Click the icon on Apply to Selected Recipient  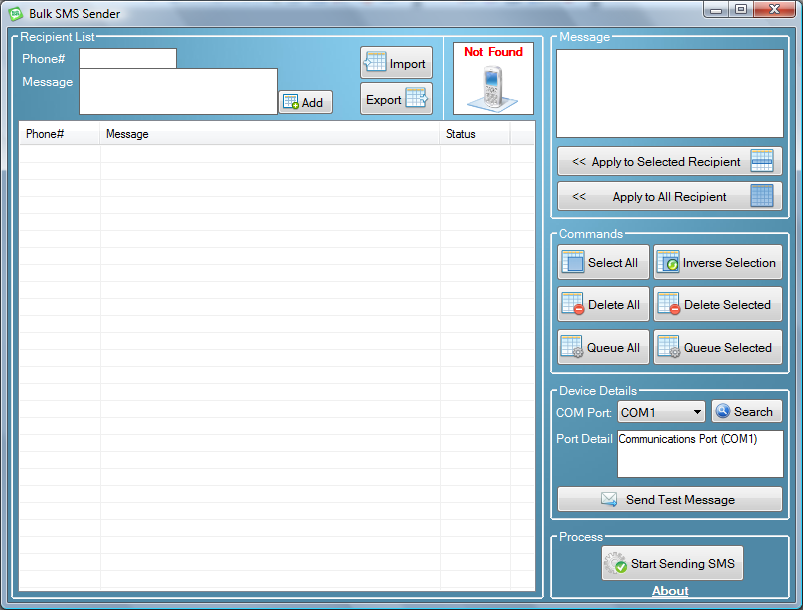pyautogui.click(x=762, y=161)
